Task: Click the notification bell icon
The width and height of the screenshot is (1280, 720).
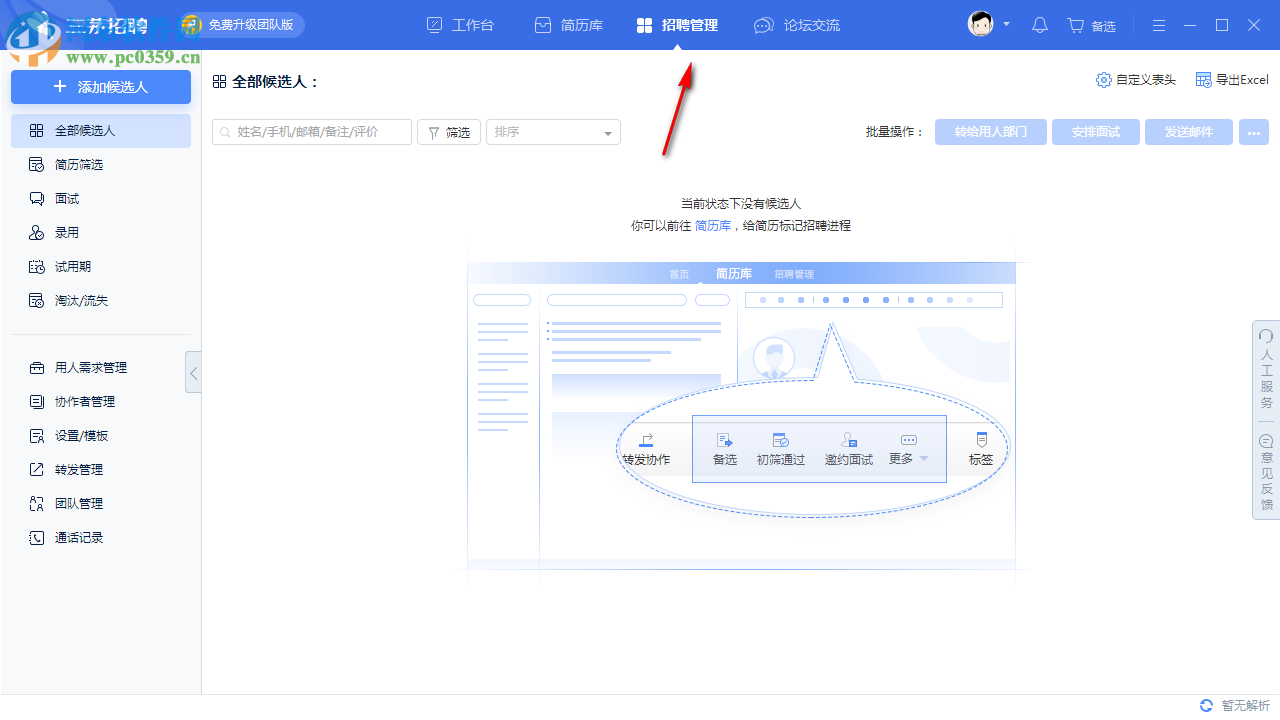Action: 1039,25
